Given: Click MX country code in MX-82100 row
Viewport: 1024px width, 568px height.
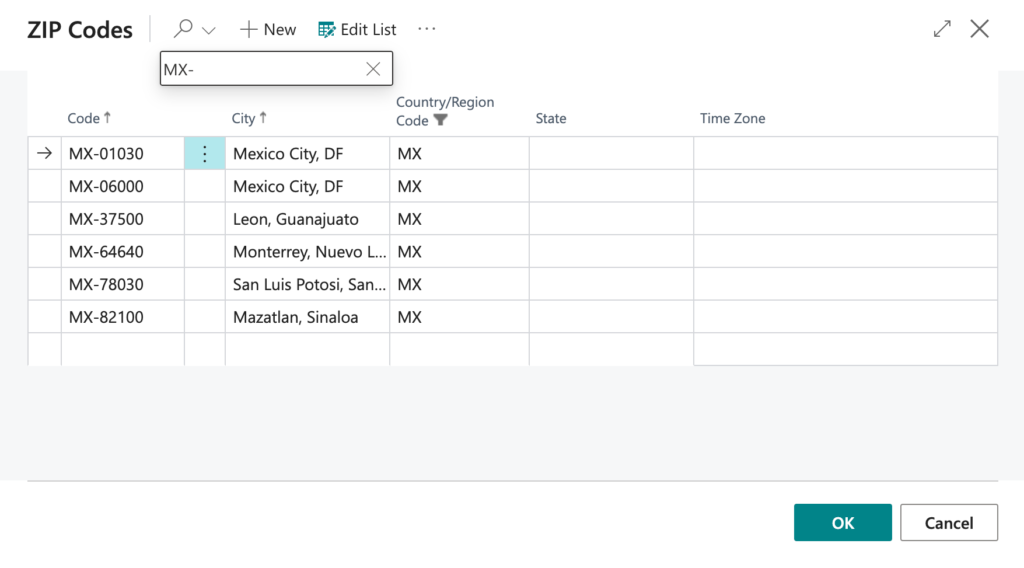Looking at the screenshot, I should coord(459,317).
